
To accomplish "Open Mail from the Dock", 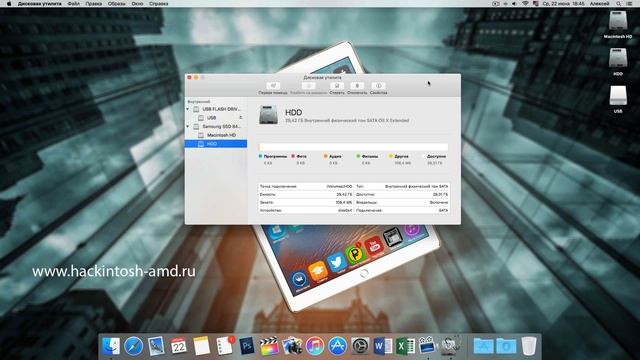I will coord(156,346).
